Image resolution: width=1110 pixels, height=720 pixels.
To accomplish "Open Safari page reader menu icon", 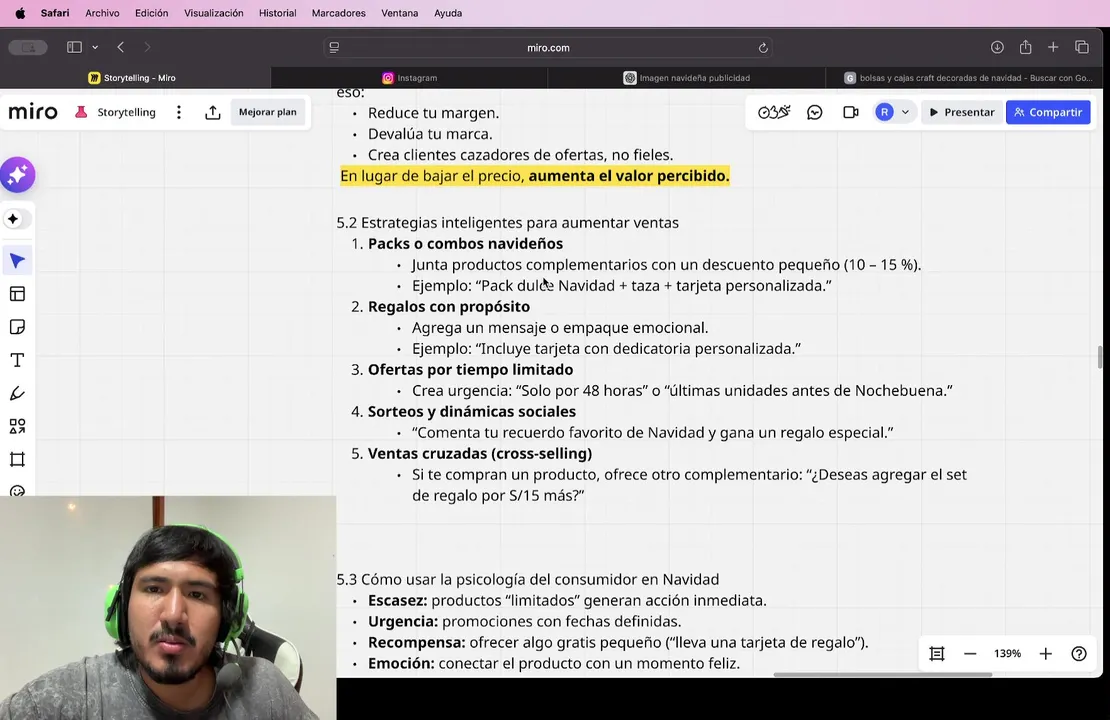I will [x=334, y=47].
